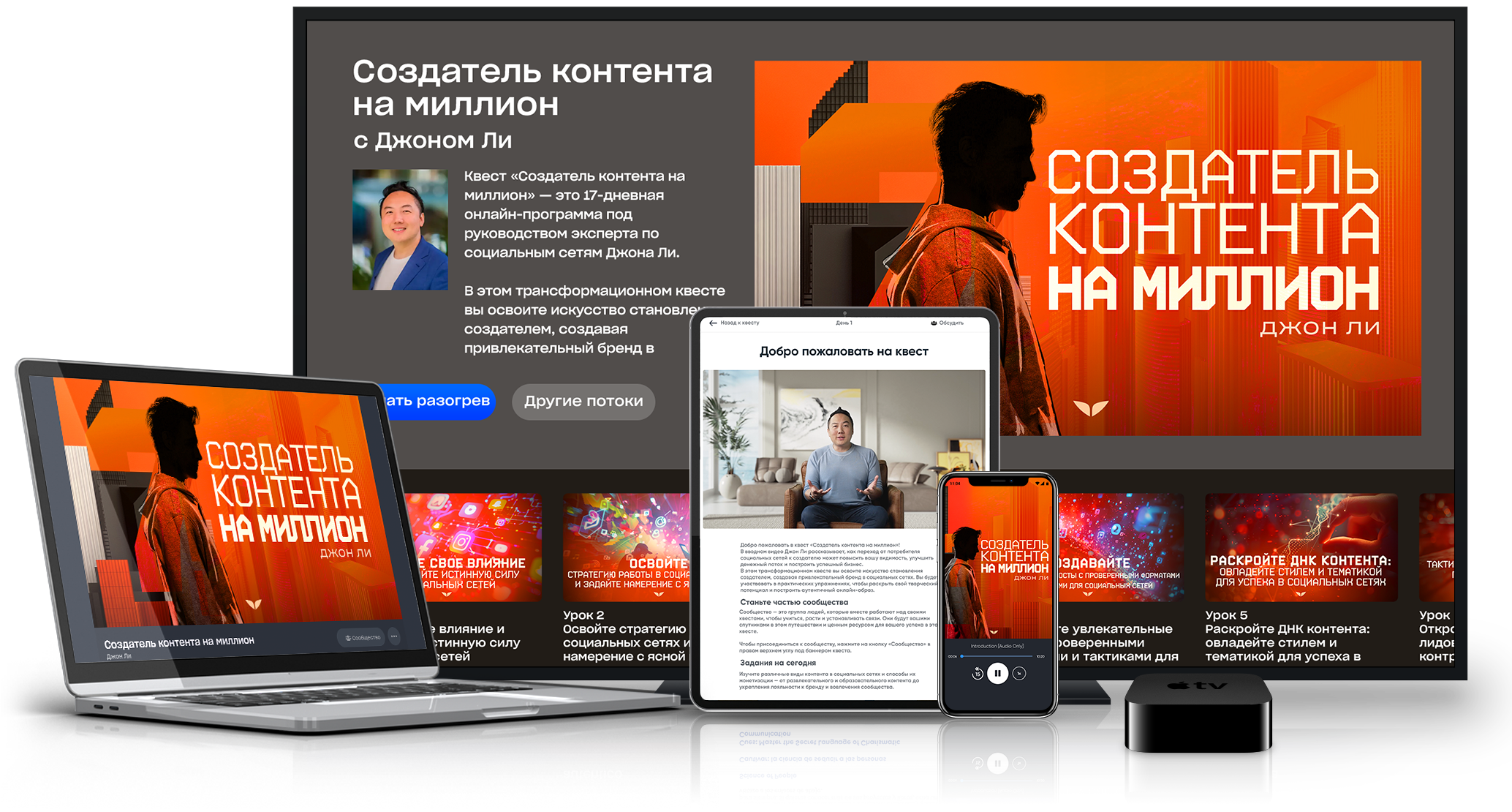
Task: Click the Apple TV logo on the box
Action: pyautogui.click(x=1197, y=685)
